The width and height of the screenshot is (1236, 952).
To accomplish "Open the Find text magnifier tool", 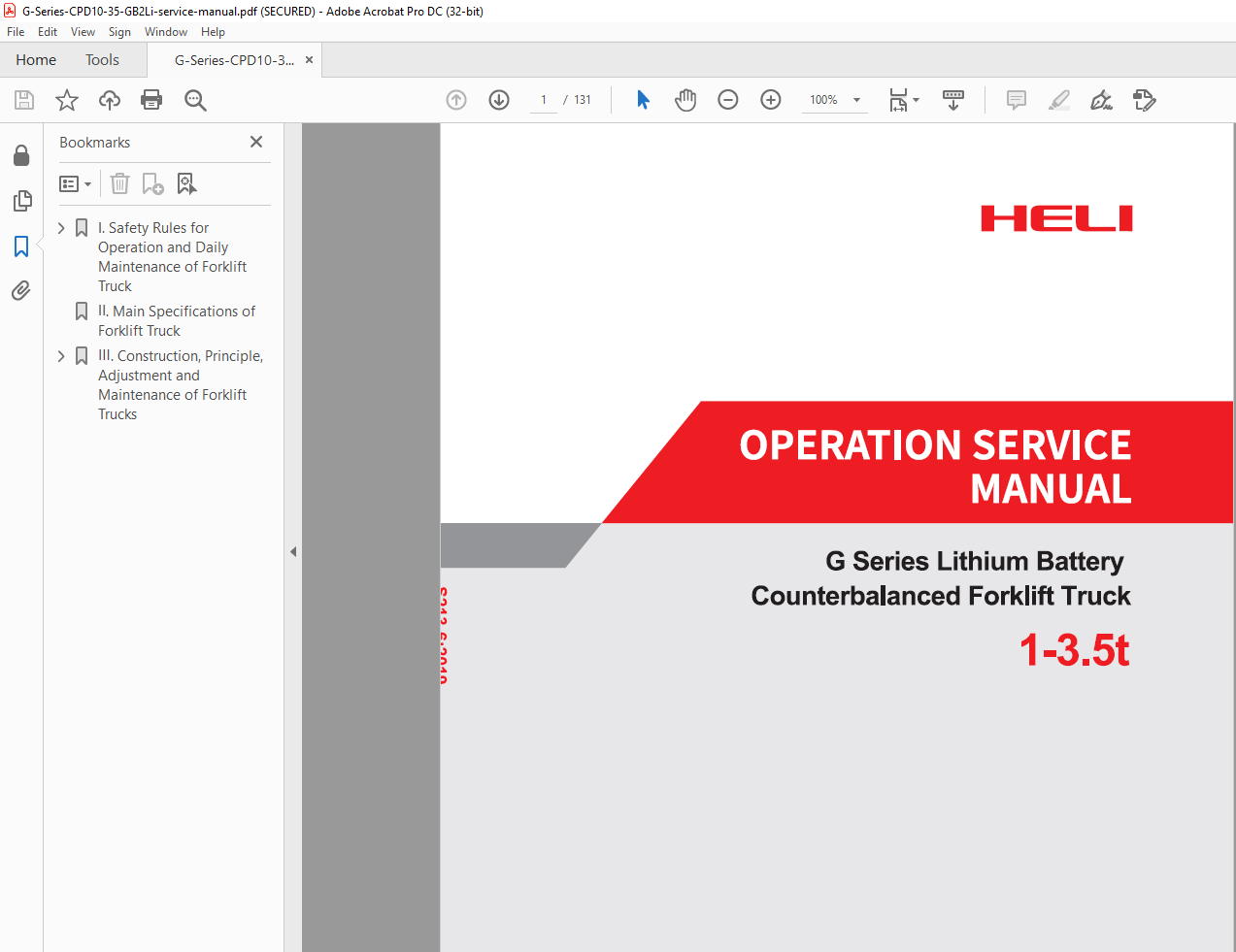I will [x=195, y=100].
